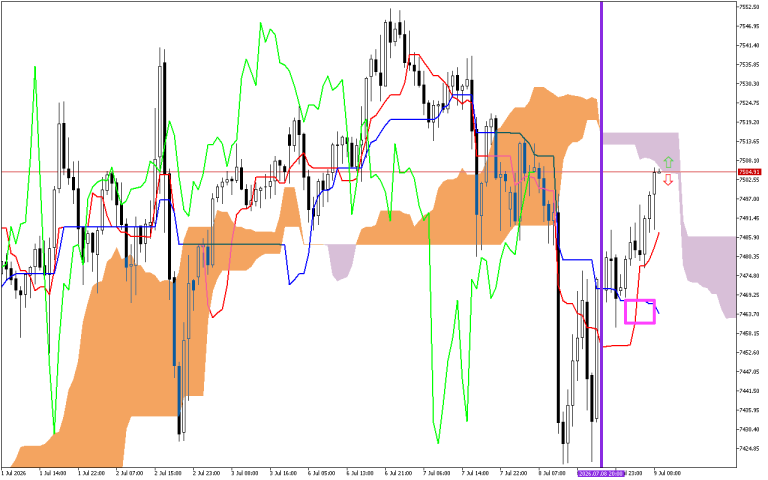Click the '6 Jul 13:00' time axis label
This screenshot has width=768, height=480.
pyautogui.click(x=362, y=474)
